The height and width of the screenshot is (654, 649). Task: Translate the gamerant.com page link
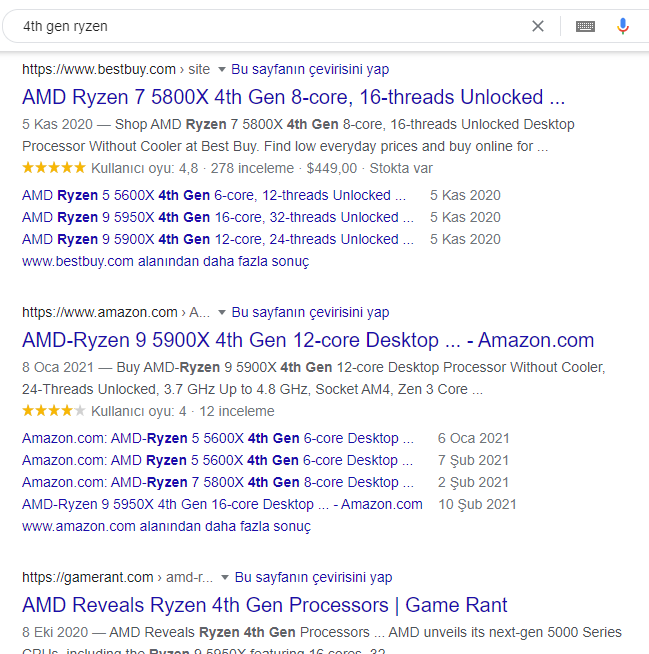coord(313,577)
